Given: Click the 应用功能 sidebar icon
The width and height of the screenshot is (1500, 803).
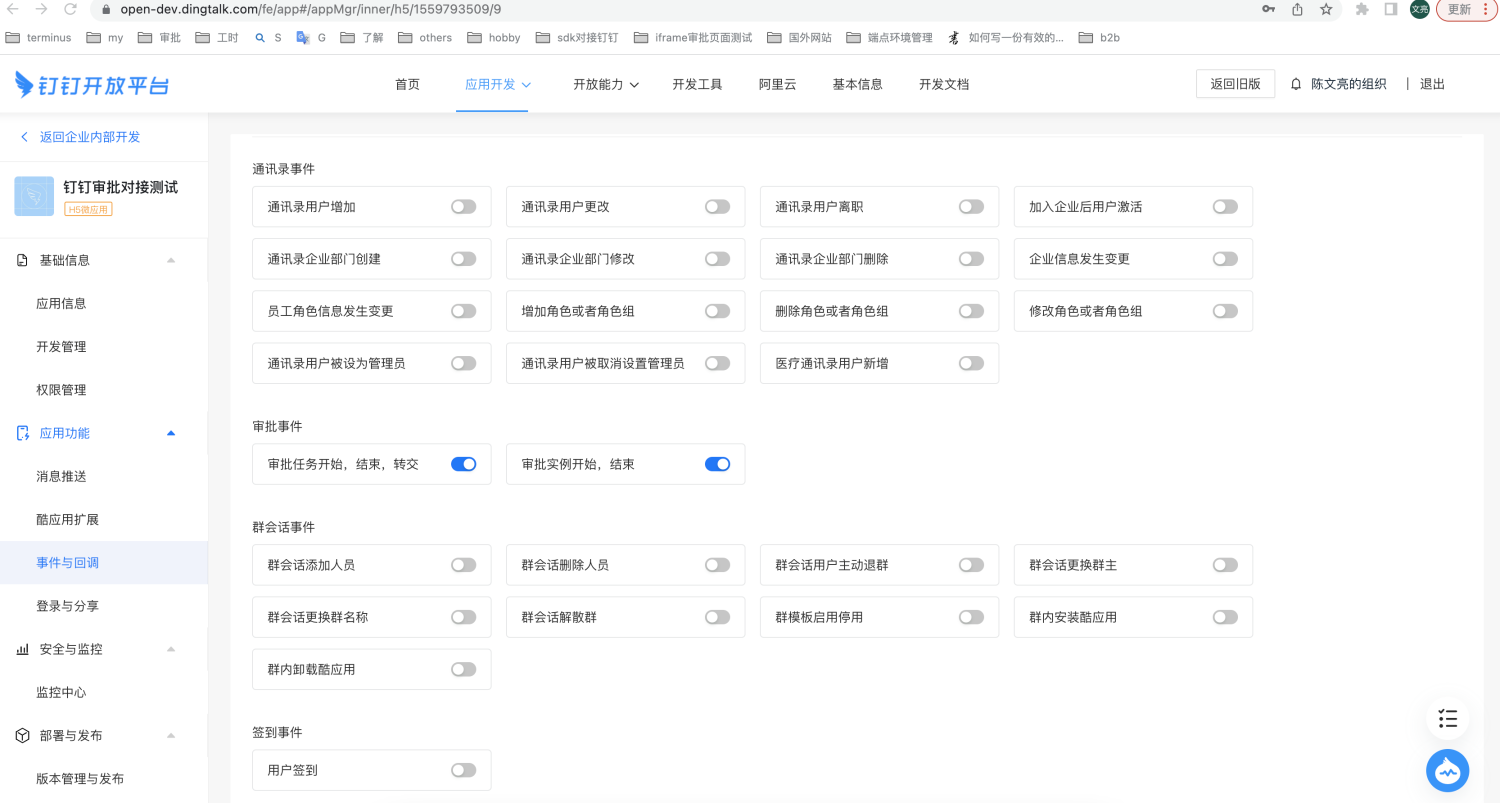Looking at the screenshot, I should (23, 433).
